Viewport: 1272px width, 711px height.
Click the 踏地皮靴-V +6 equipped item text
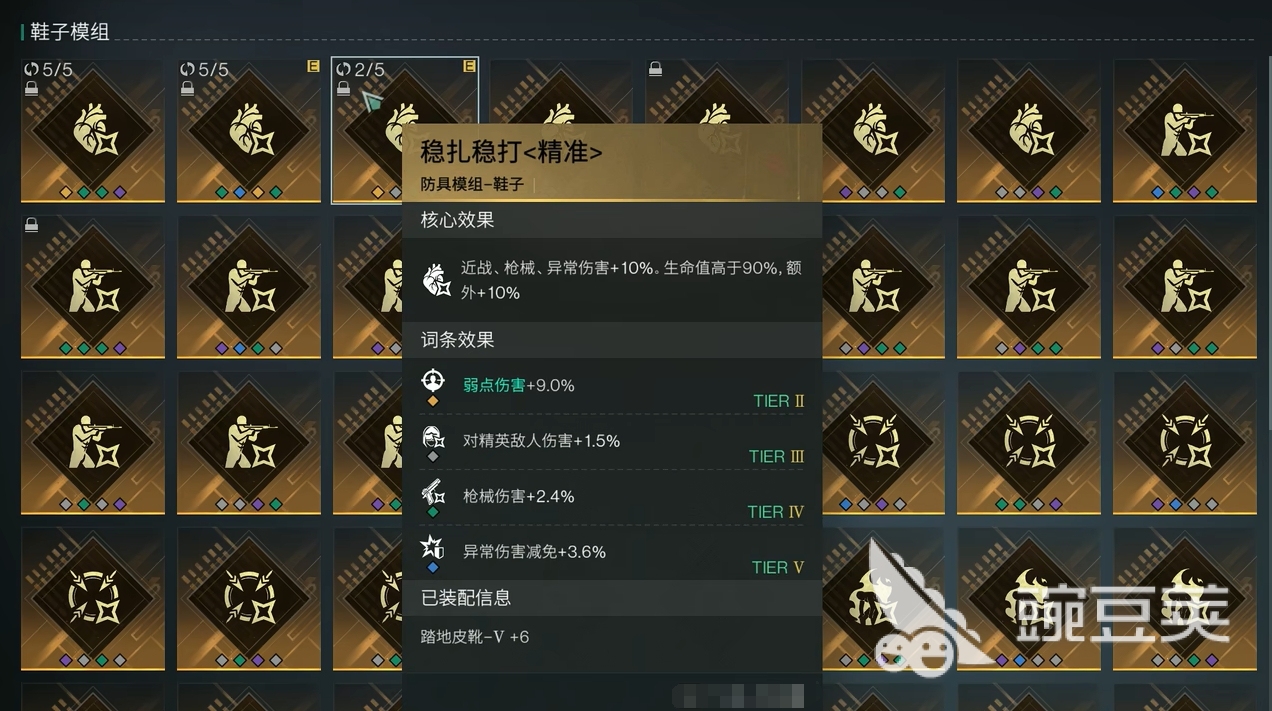pyautogui.click(x=475, y=636)
